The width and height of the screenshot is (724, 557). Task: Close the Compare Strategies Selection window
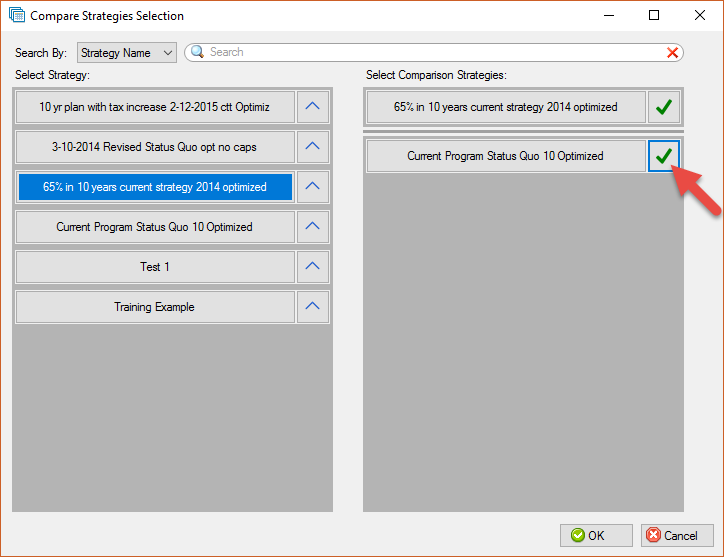700,15
